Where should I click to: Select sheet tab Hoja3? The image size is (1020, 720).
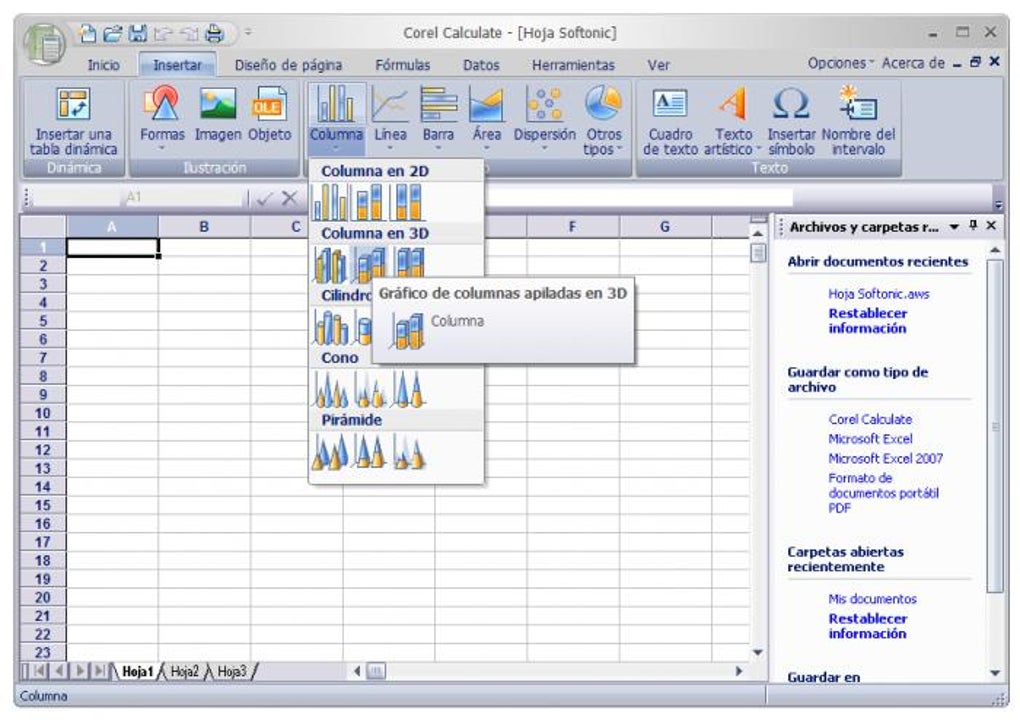click(x=232, y=671)
